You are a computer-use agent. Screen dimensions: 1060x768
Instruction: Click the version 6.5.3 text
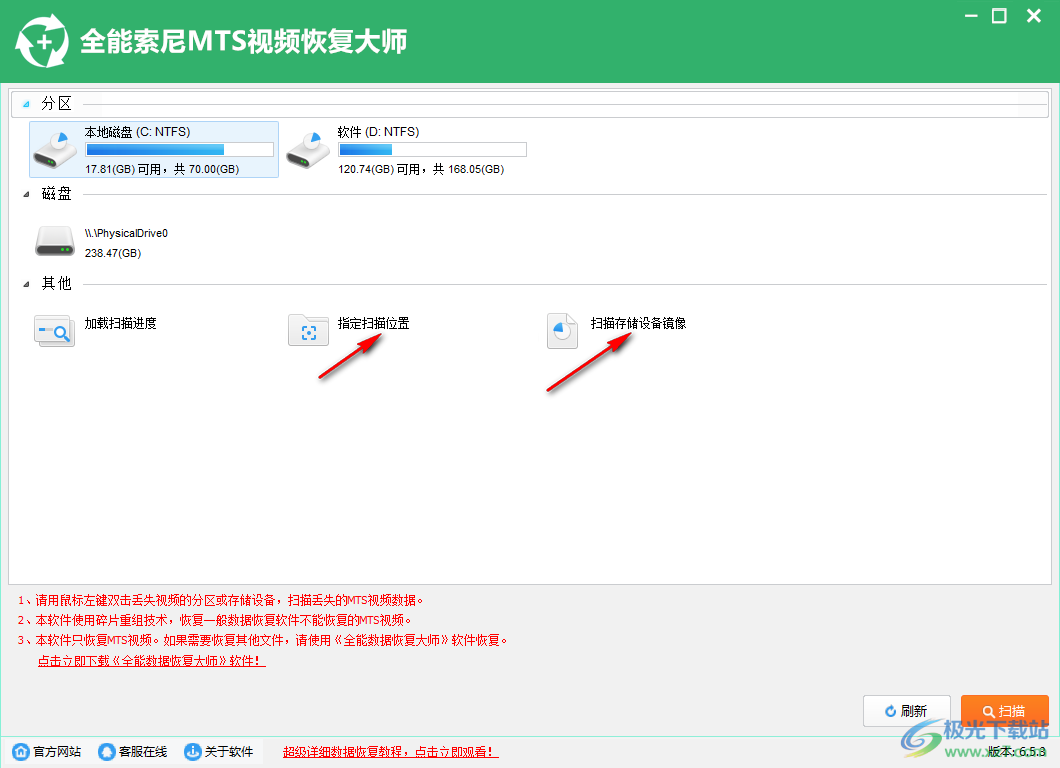coord(1017,751)
